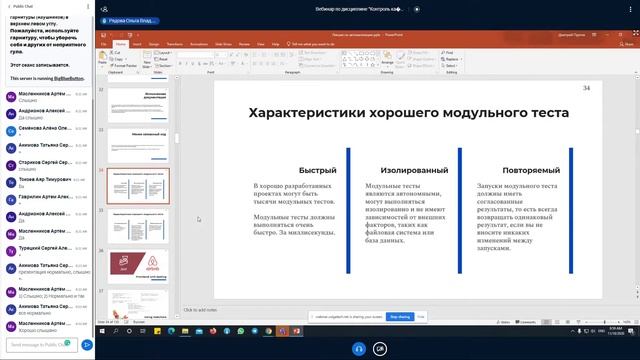This screenshot has width=640, height=360.
Task: Toggle the Notes pane in the status bar
Action: pyautogui.click(x=504, y=322)
